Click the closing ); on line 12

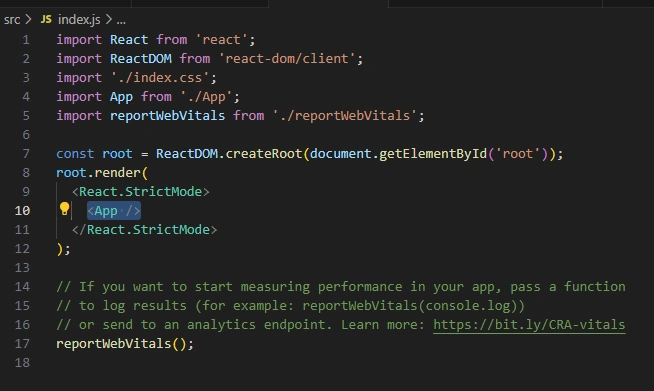(63, 249)
